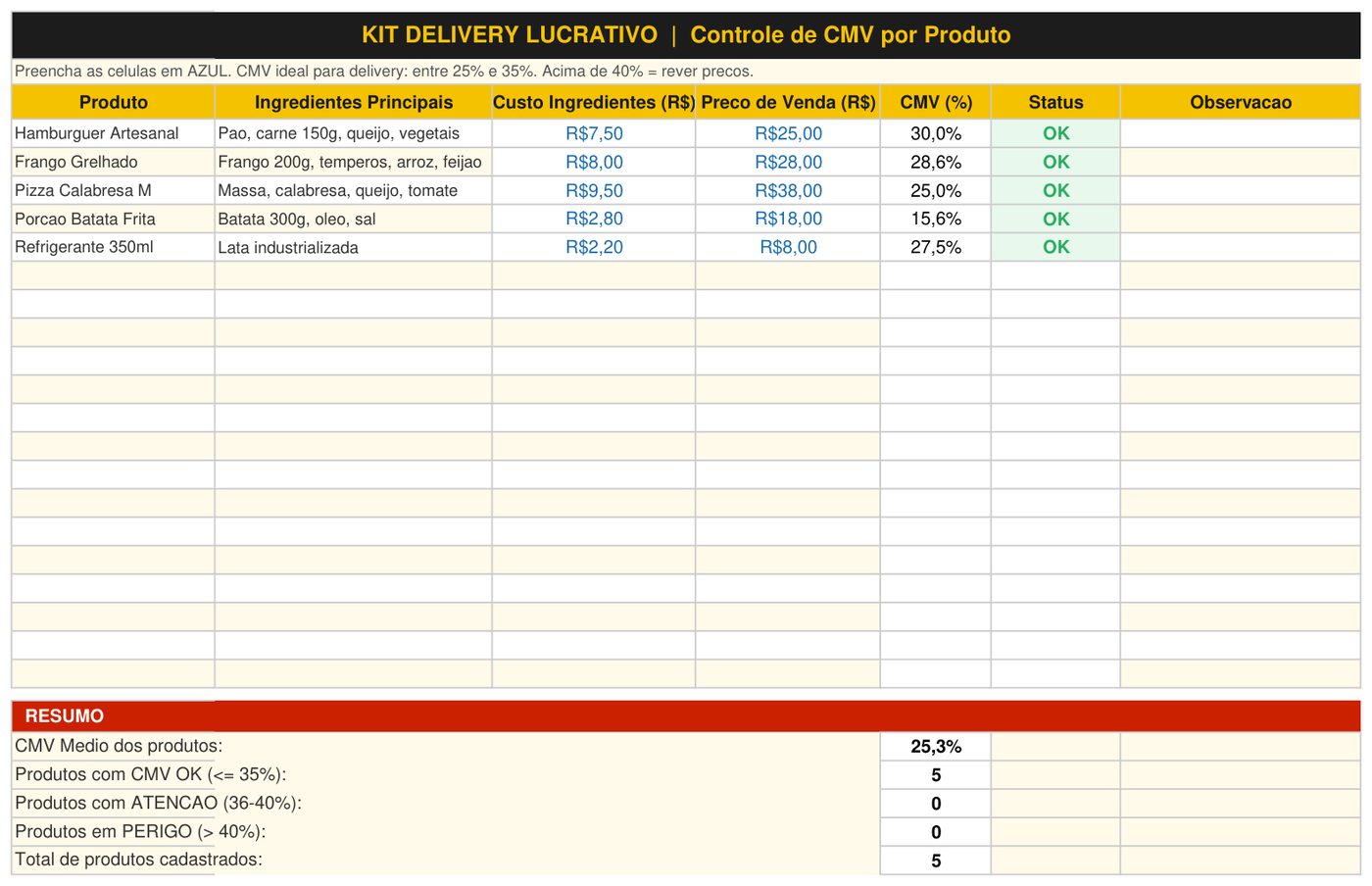Viewport: 1372px width, 886px height.
Task: Click the Total de produtos cadastrados label
Action: [138, 860]
